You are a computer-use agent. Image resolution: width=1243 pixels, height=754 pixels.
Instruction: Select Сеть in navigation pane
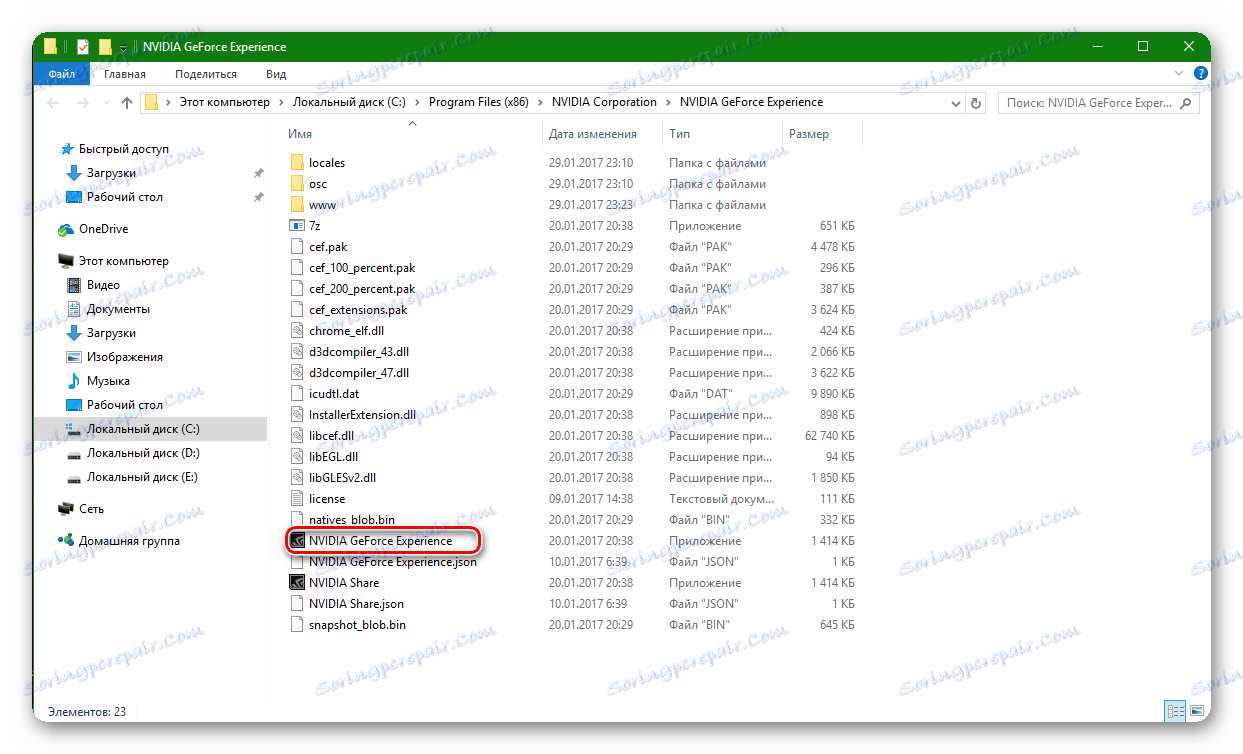[91, 509]
